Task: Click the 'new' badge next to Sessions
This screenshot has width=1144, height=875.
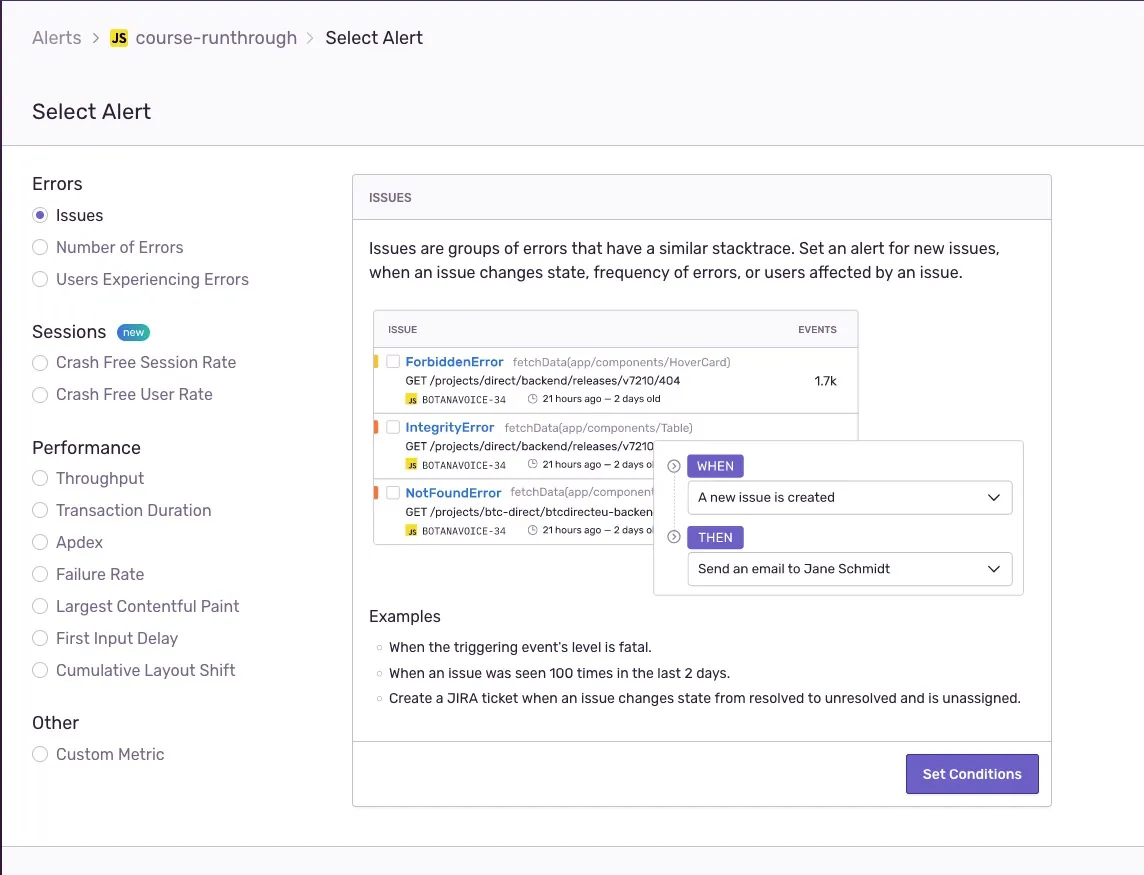Action: (134, 333)
